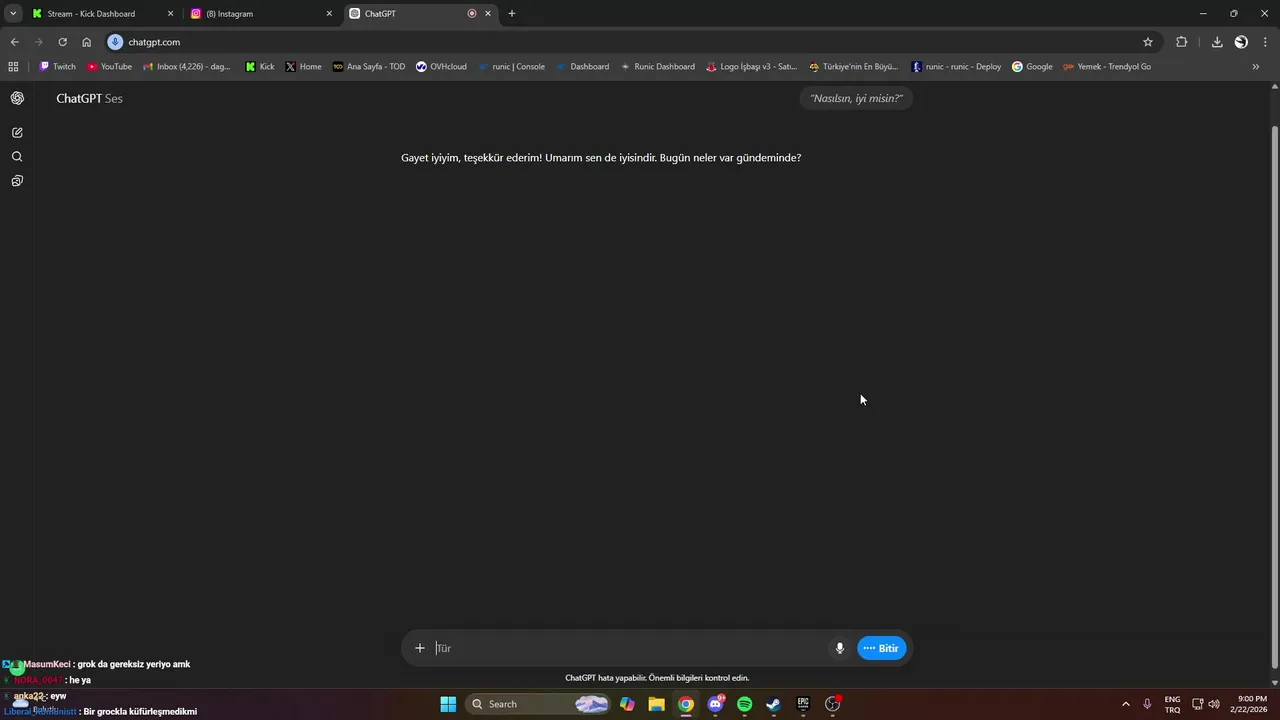
Task: Toggle the microphone in the composer
Action: pos(840,648)
